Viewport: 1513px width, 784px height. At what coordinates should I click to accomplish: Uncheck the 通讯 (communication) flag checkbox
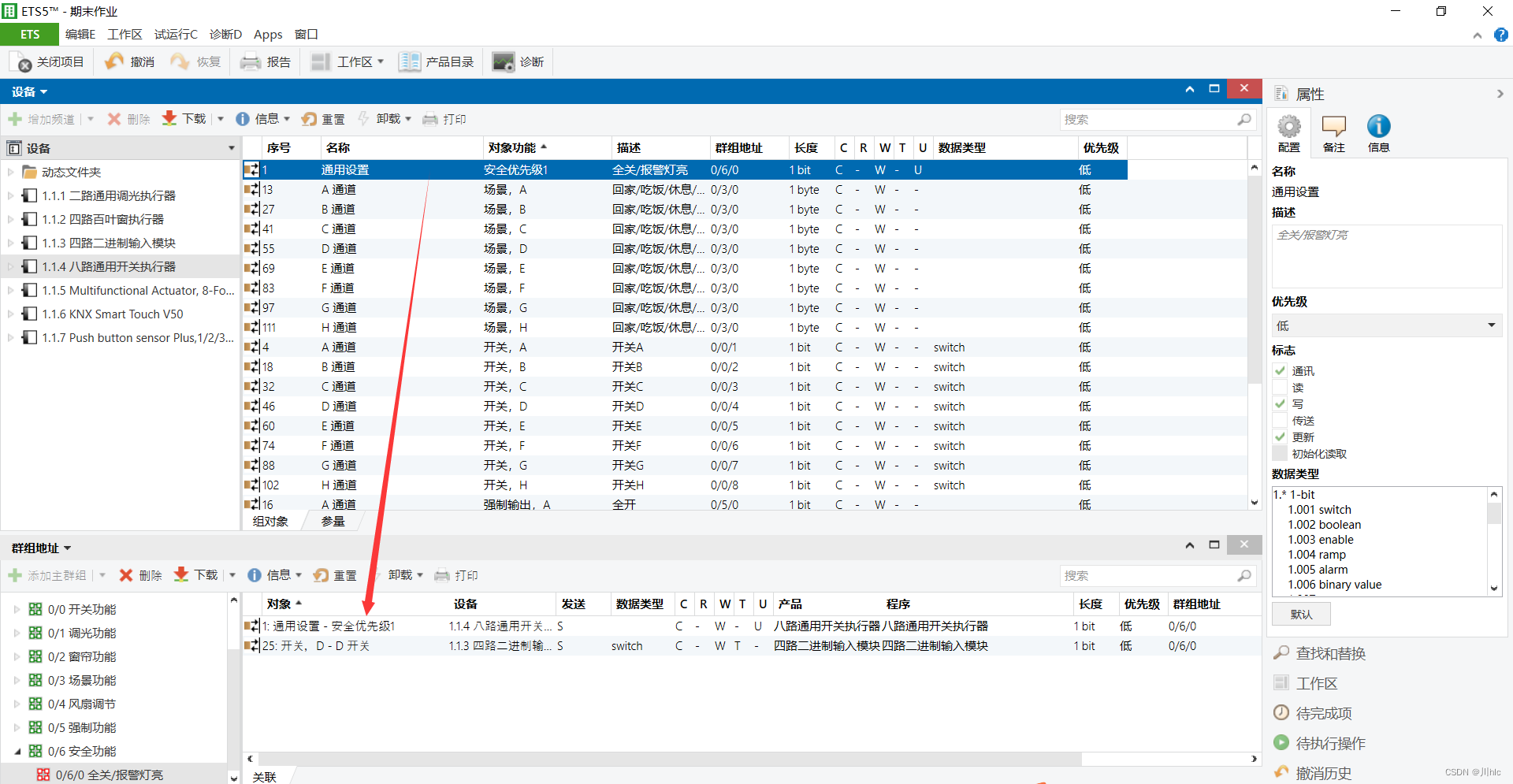coord(1280,371)
